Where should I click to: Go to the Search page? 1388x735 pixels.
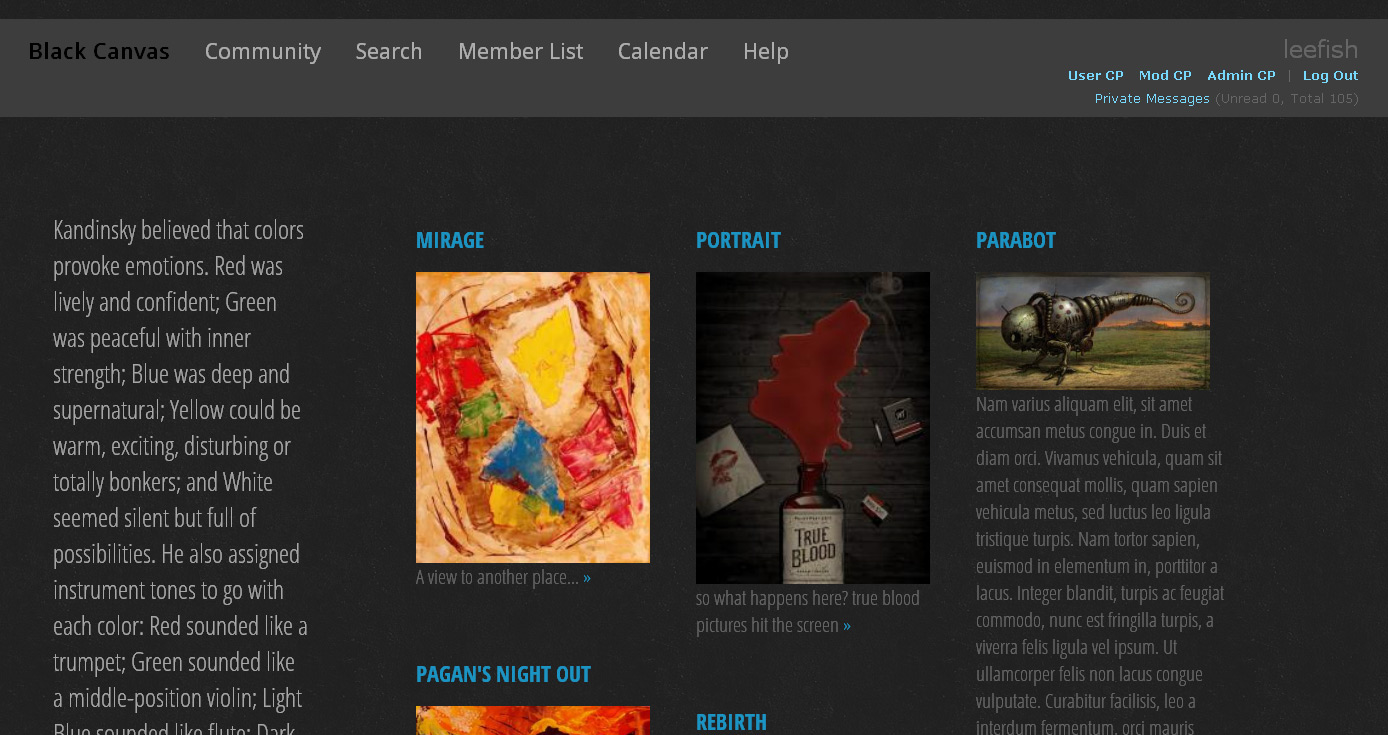click(389, 51)
